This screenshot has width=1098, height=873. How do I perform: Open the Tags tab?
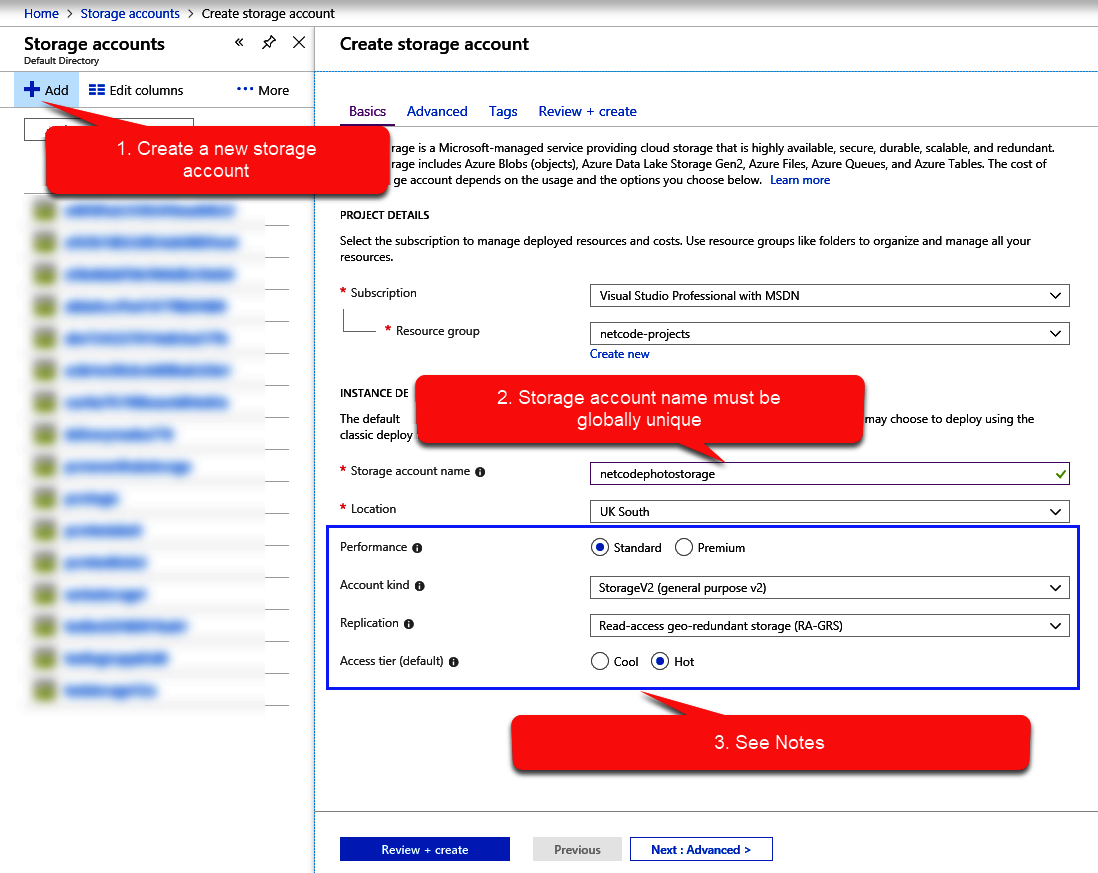point(503,111)
